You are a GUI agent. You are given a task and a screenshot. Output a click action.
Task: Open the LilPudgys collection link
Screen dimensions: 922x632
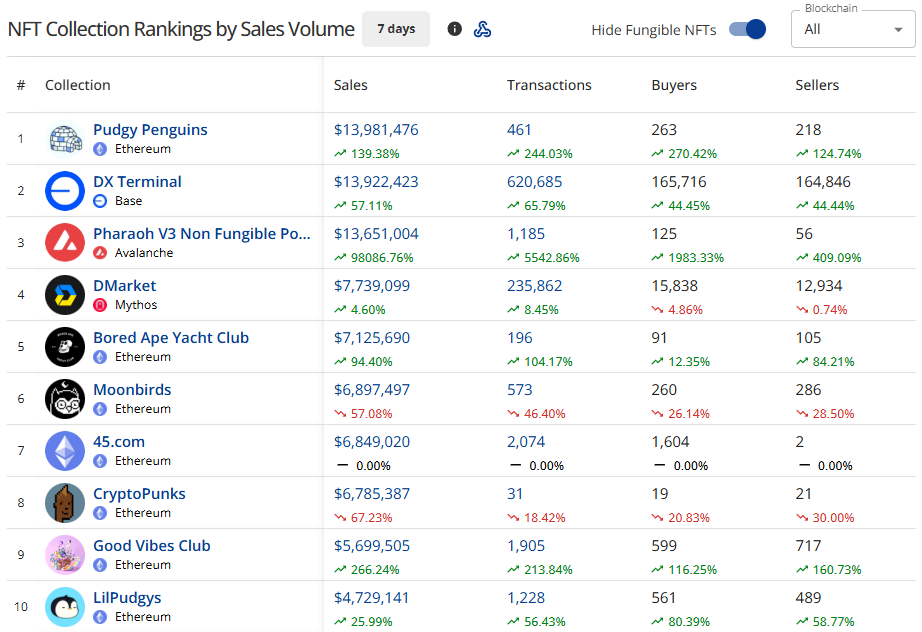pos(127,598)
